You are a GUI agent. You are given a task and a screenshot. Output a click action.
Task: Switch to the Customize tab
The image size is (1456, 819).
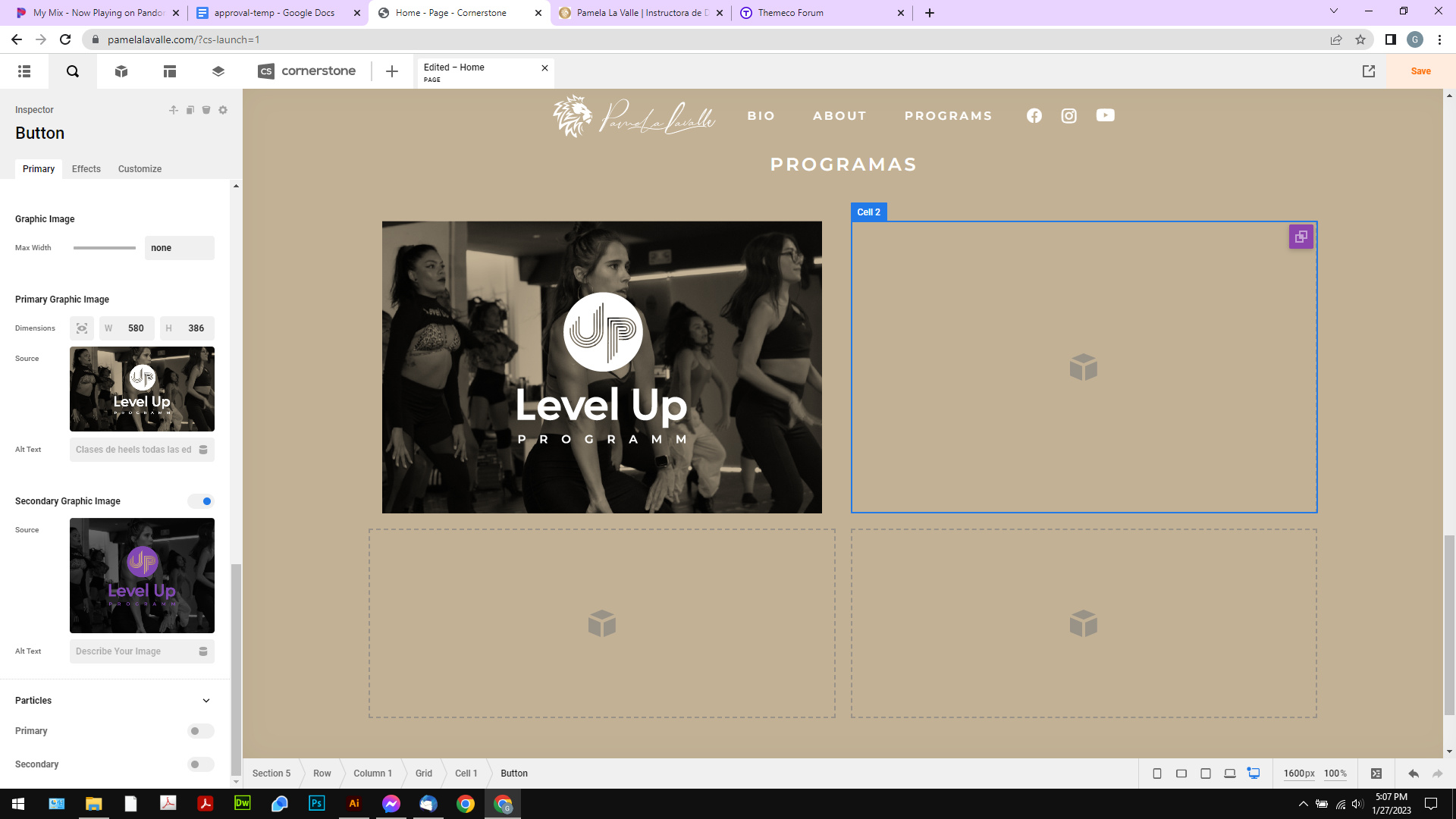[x=140, y=169]
